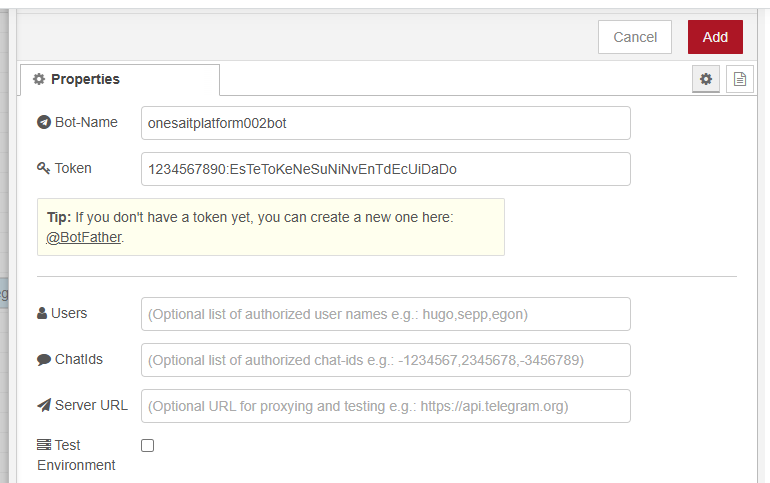Focus the Bot-Name input field
The width and height of the screenshot is (770, 483).
point(385,123)
